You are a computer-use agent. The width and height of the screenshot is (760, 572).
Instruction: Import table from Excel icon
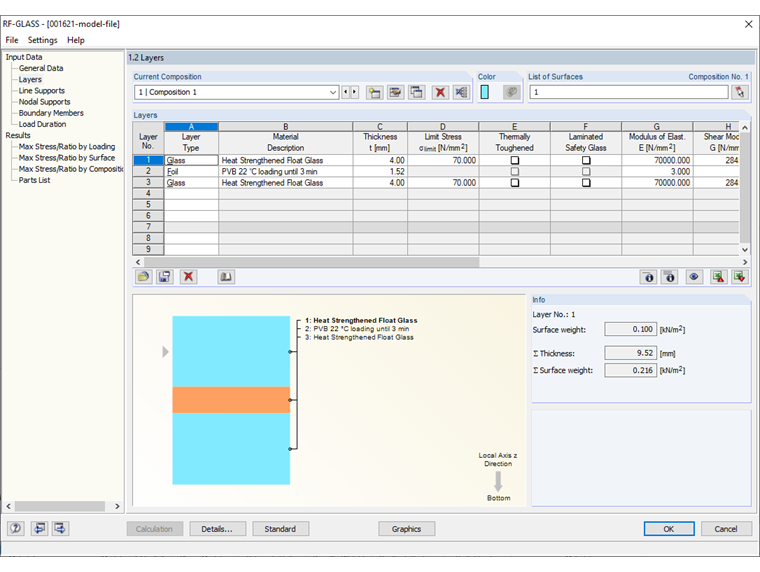(x=740, y=277)
